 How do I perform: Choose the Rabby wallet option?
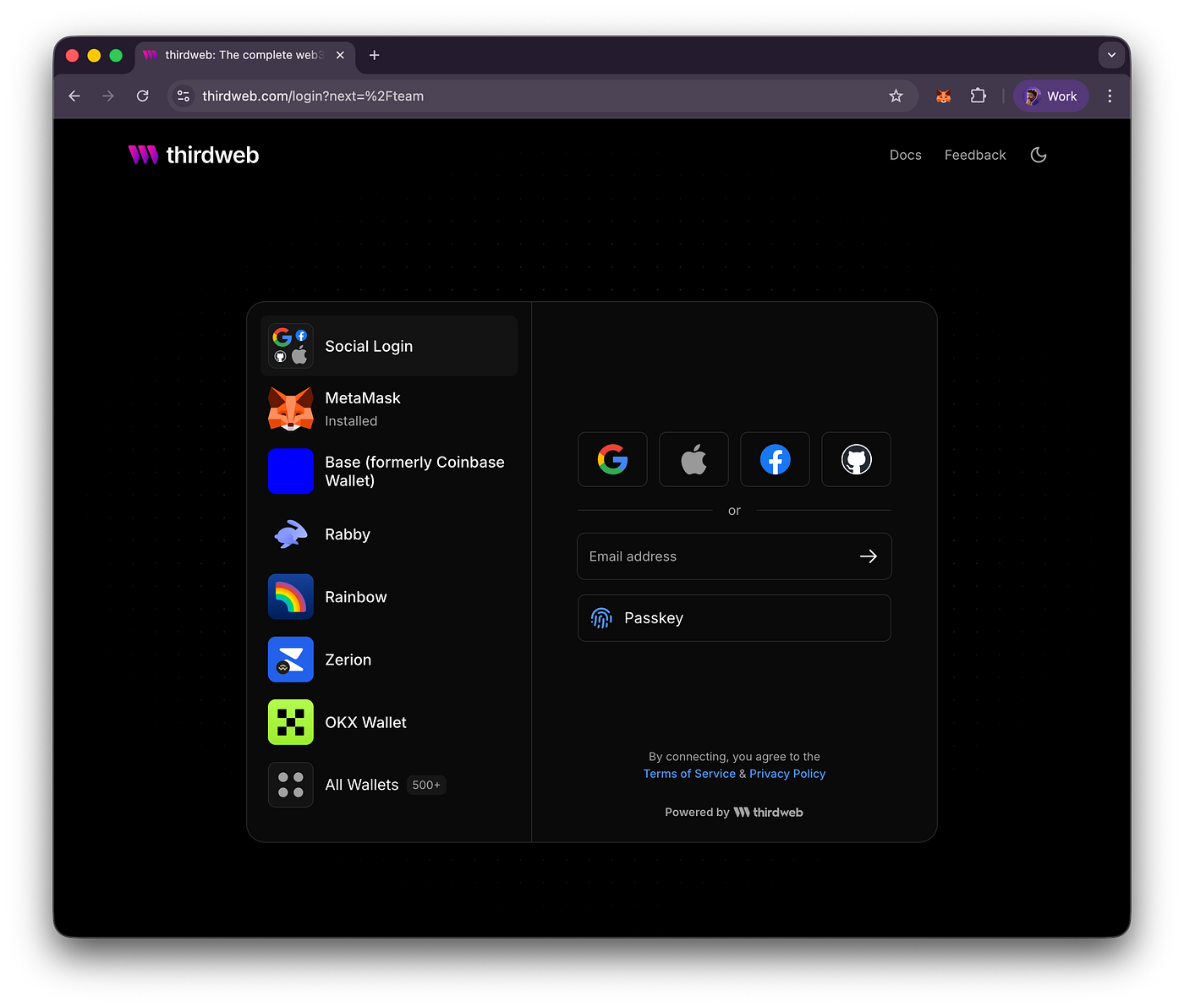389,534
